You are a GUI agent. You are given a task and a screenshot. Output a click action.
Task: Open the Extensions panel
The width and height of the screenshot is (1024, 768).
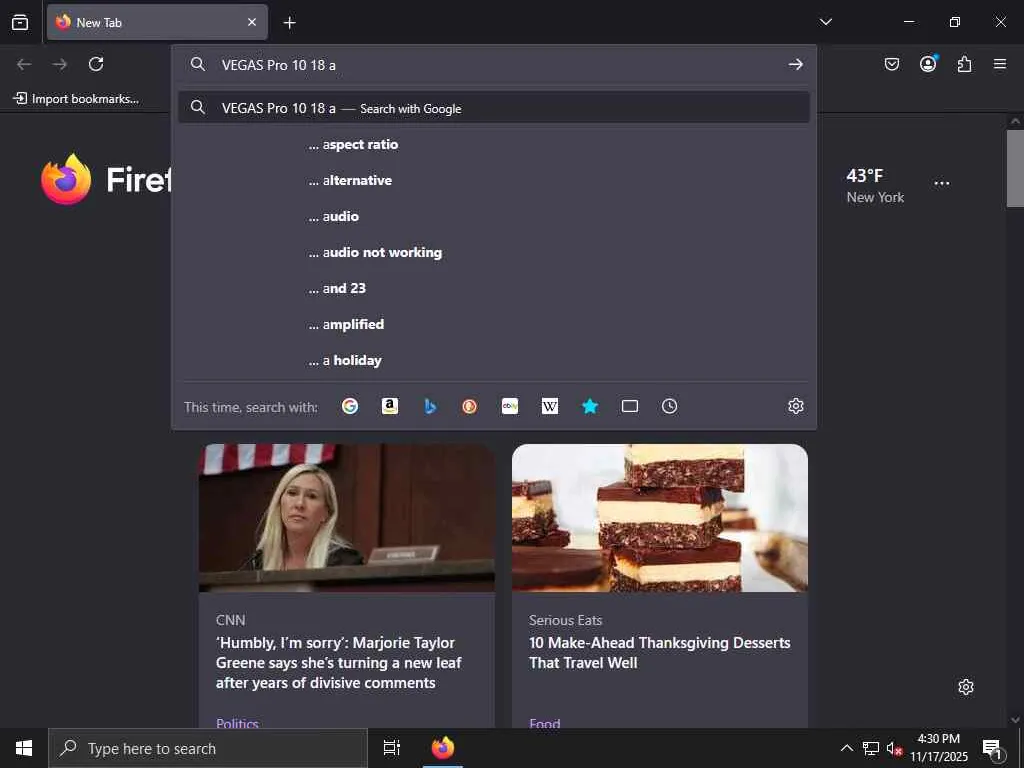(964, 64)
